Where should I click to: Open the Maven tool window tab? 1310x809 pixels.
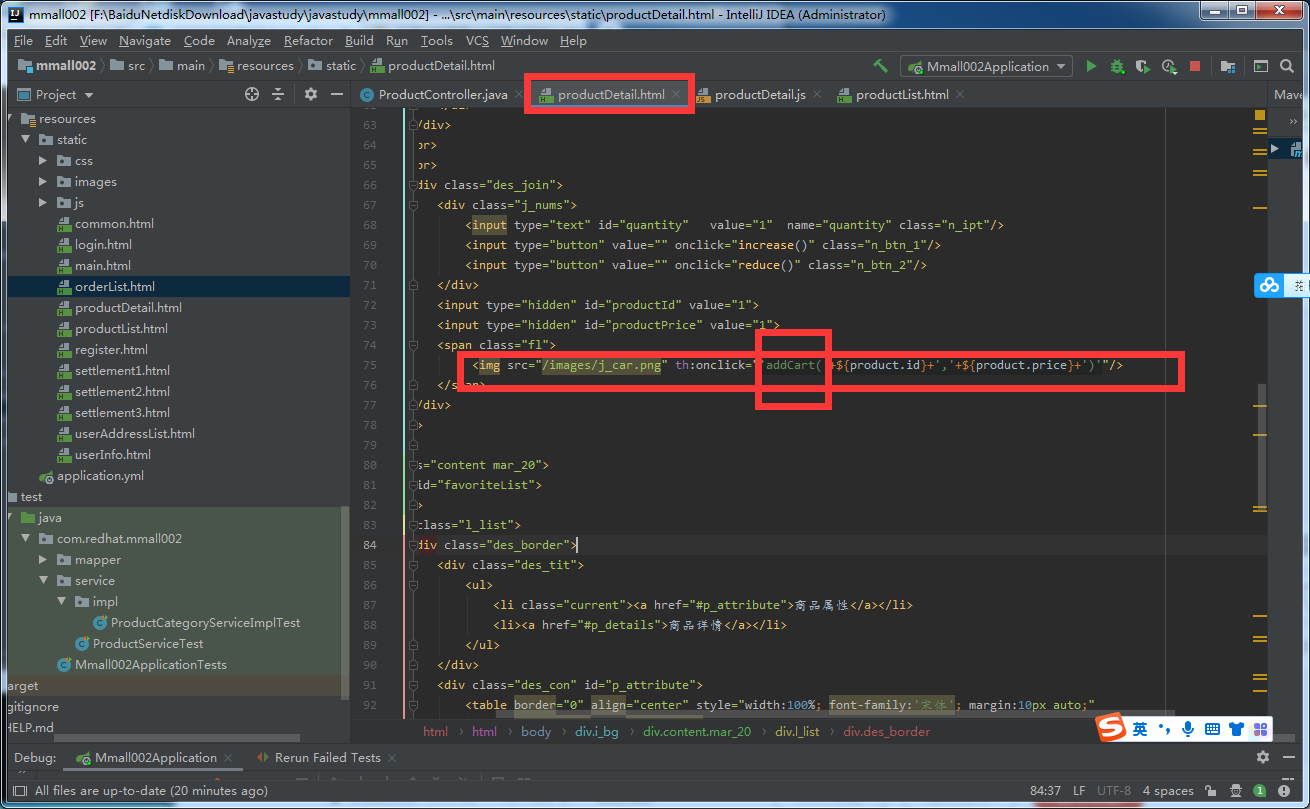coord(1288,95)
